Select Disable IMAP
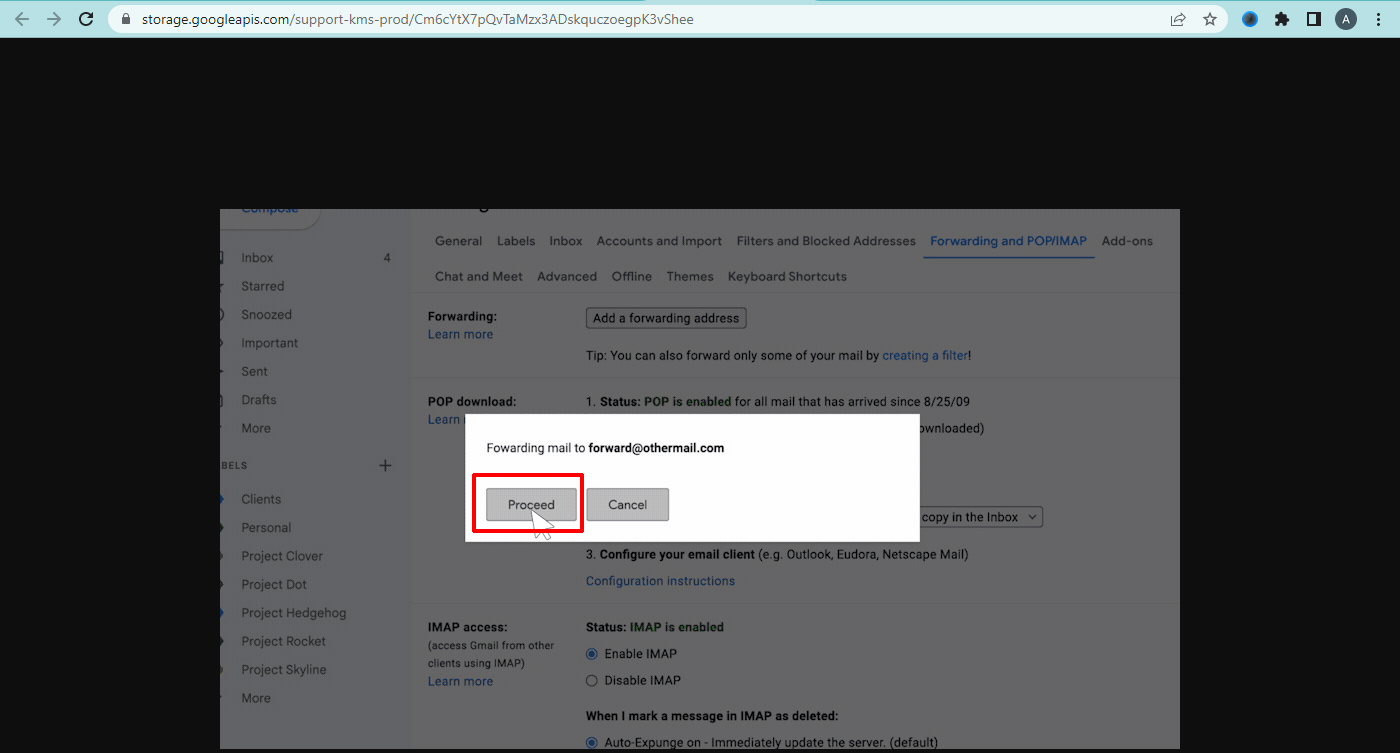The image size is (1400, 753). (x=592, y=680)
